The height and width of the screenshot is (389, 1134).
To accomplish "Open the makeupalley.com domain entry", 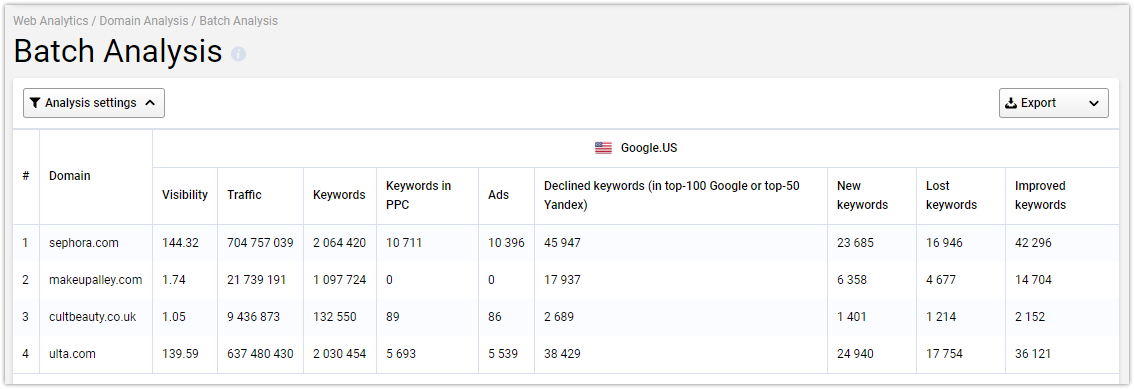I will [x=95, y=280].
